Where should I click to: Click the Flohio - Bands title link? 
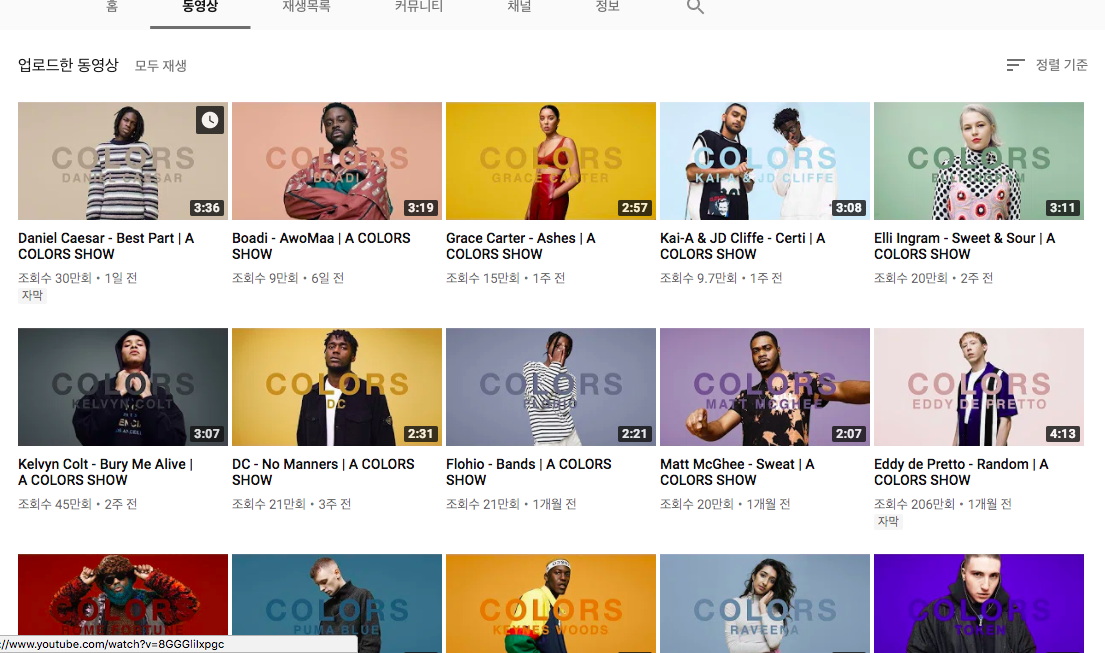pos(529,472)
